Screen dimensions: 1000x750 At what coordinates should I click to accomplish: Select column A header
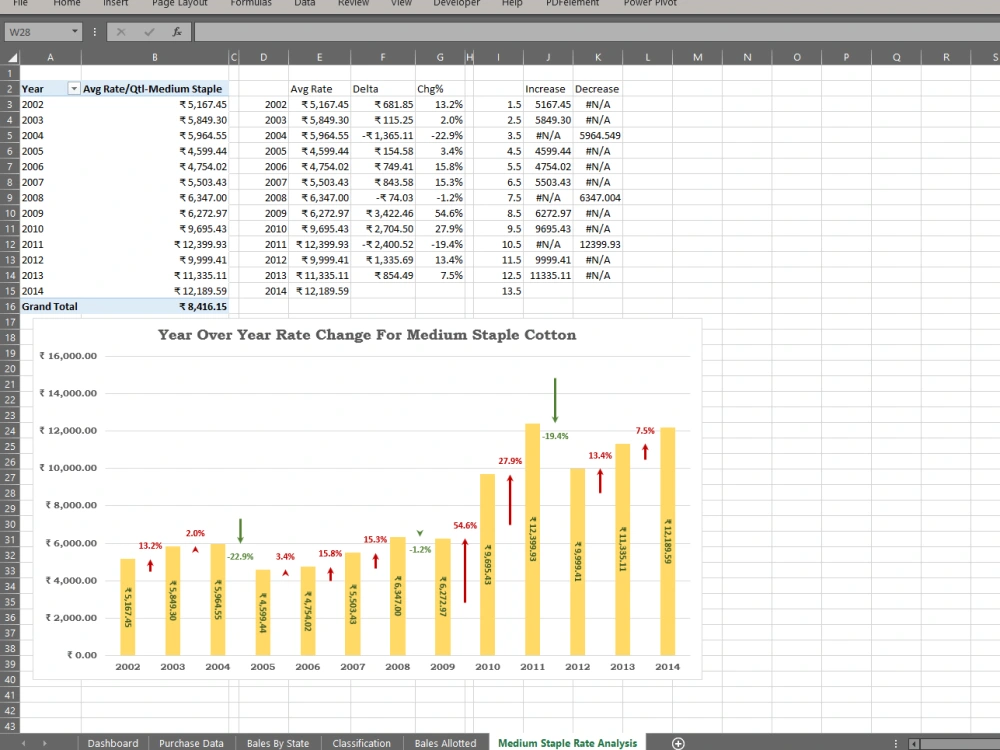50,57
